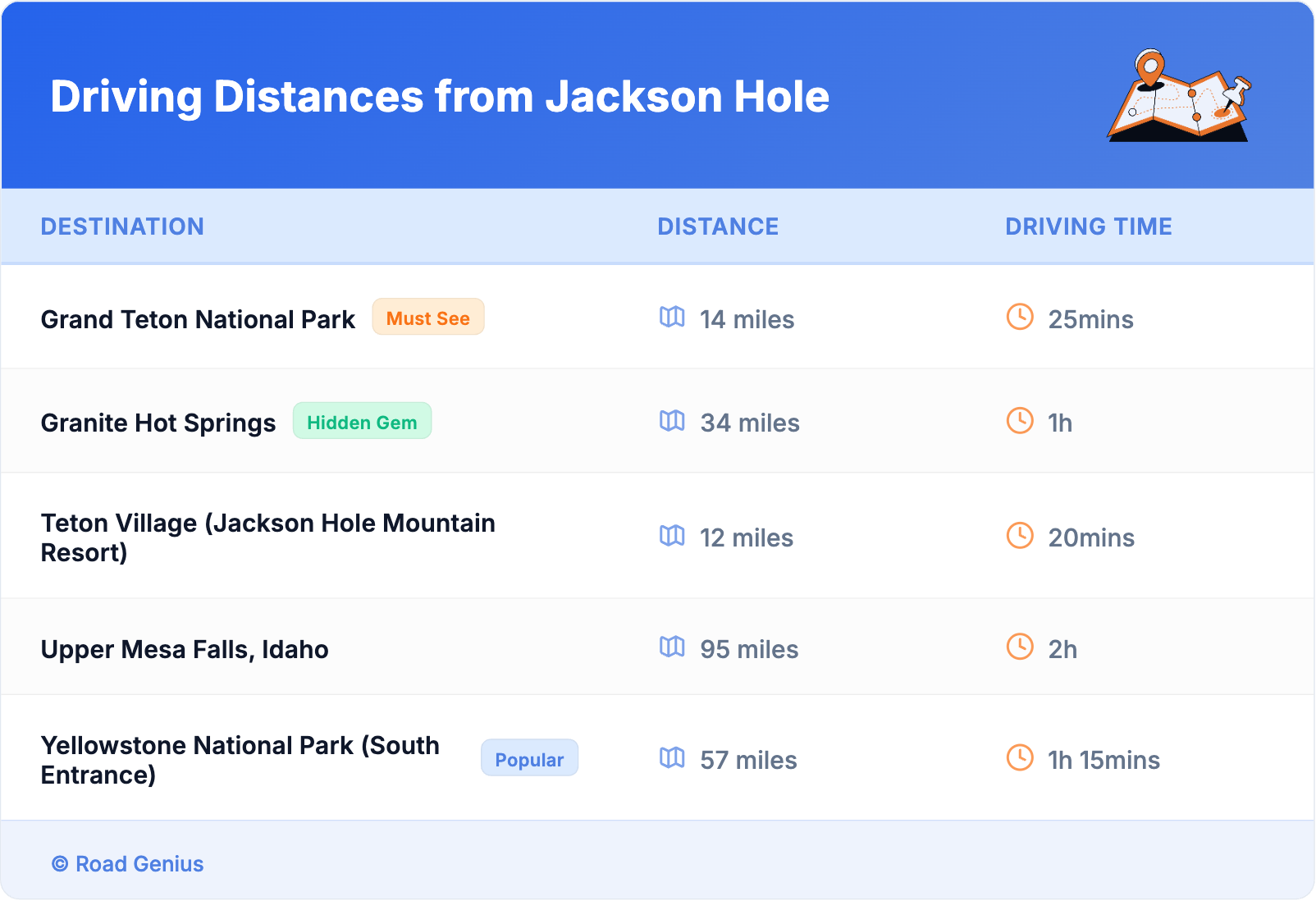Click the Destination column header

click(x=122, y=226)
